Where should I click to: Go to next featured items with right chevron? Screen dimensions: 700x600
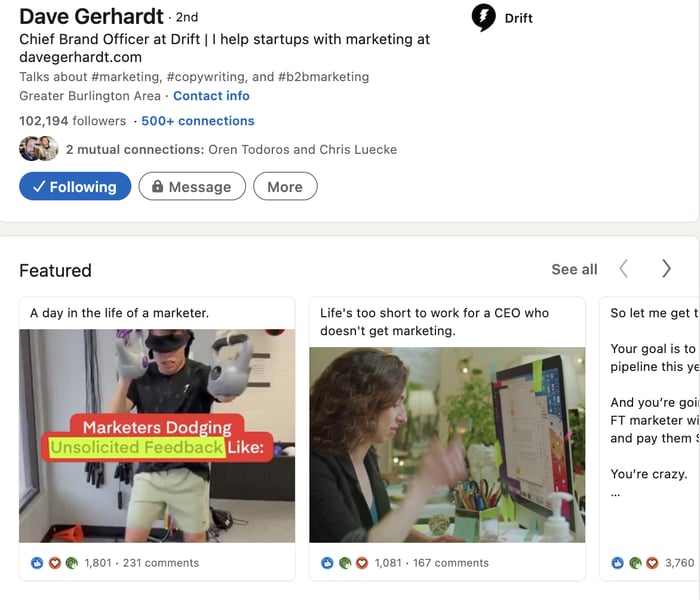pyautogui.click(x=666, y=269)
